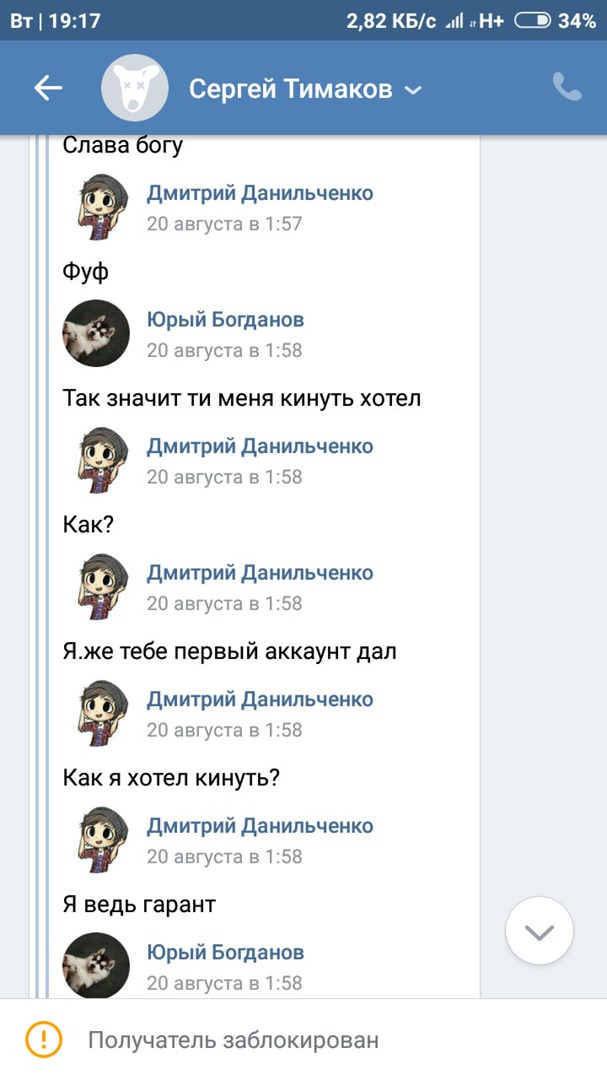Open Сергей Тимаков's deleted-profile dog avatar
Viewport: 607px width, 1080px height.
click(x=134, y=89)
